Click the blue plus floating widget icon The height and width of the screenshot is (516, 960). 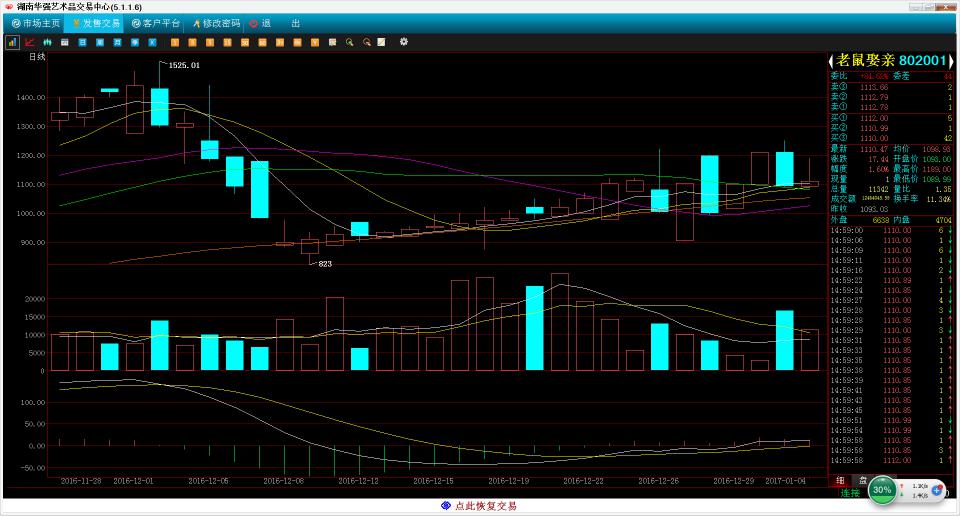point(937,490)
